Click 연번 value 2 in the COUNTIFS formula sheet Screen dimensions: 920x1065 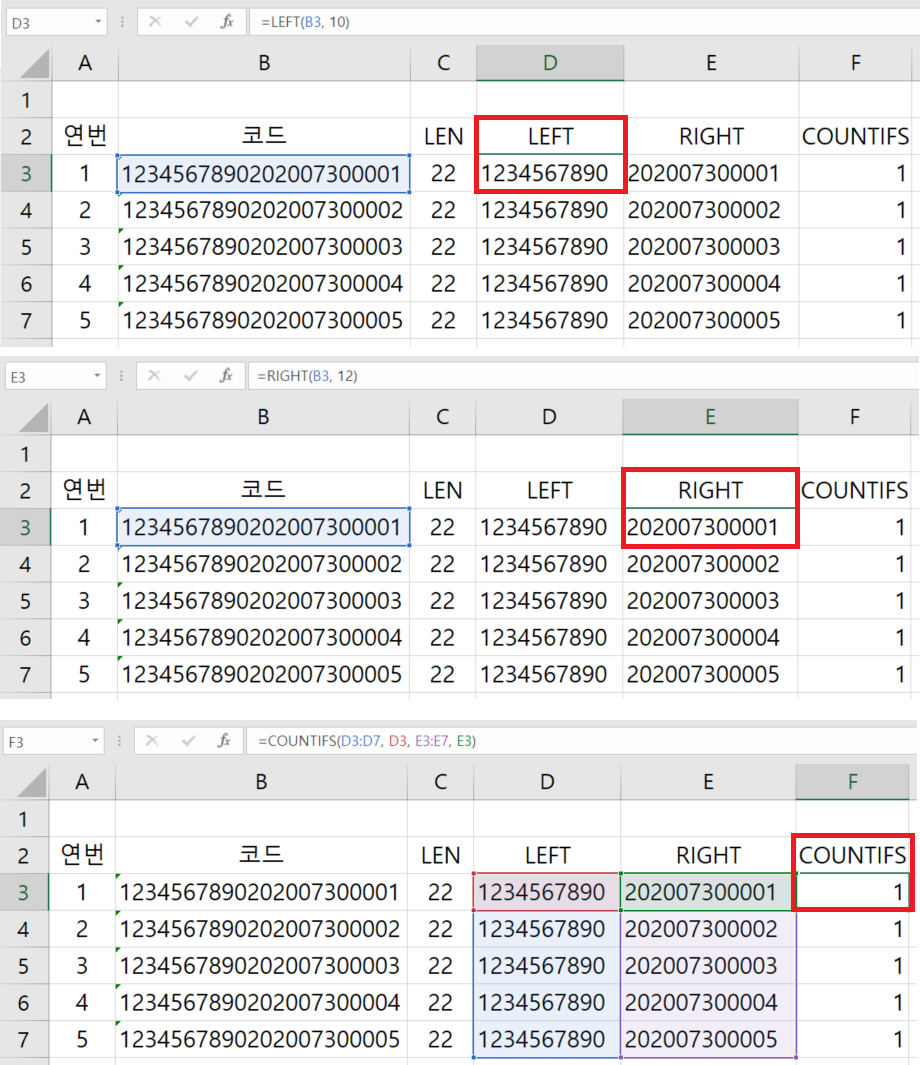pos(82,928)
